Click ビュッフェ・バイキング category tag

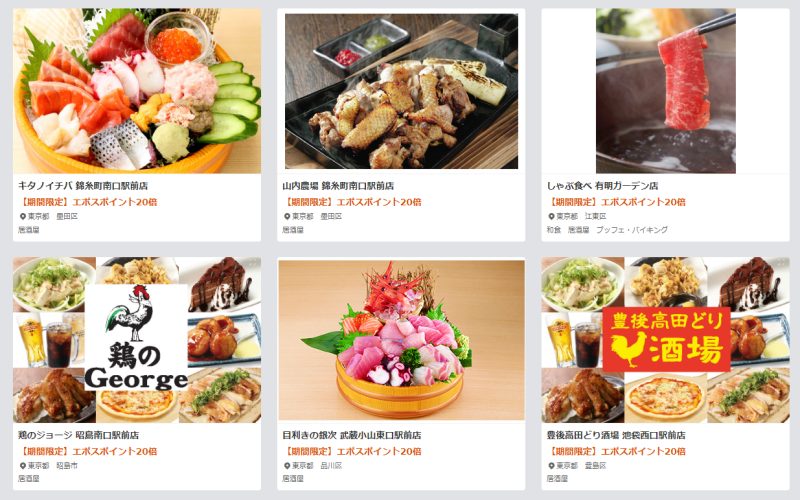coord(632,230)
